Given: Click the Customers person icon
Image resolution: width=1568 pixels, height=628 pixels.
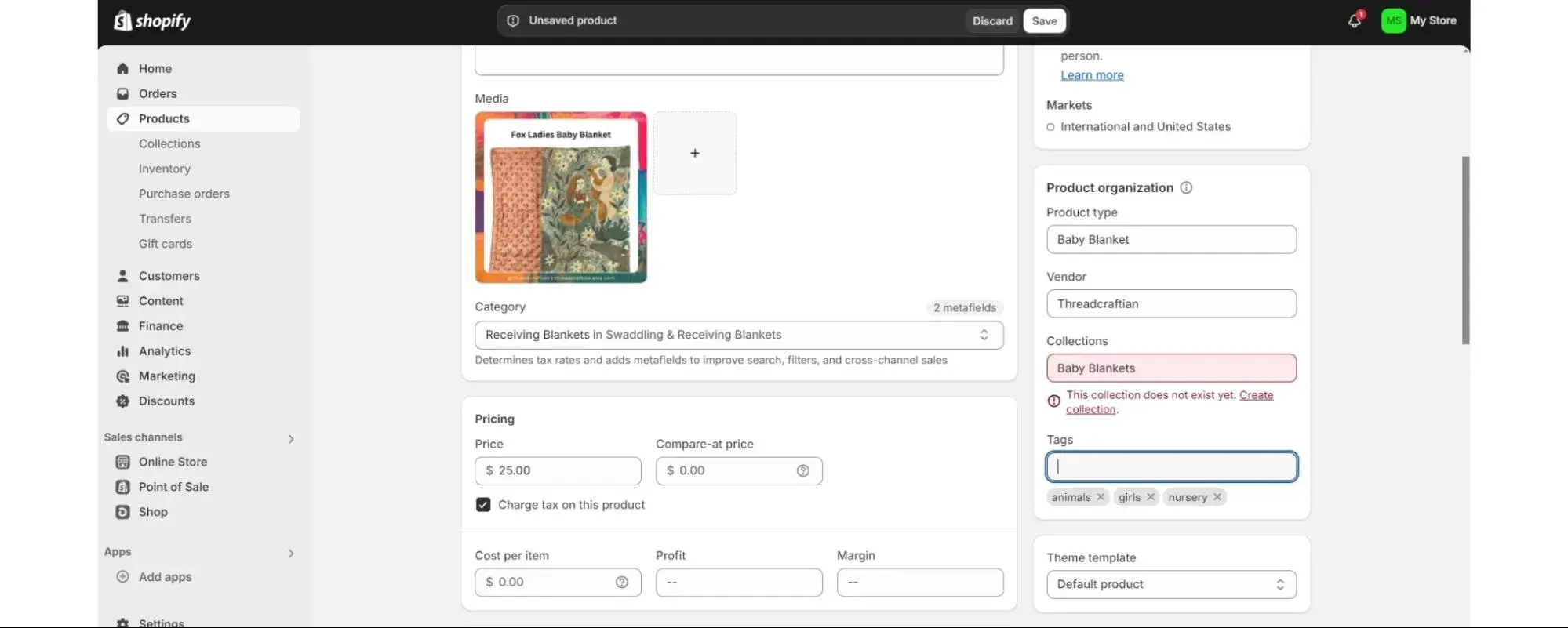Looking at the screenshot, I should pos(122,276).
